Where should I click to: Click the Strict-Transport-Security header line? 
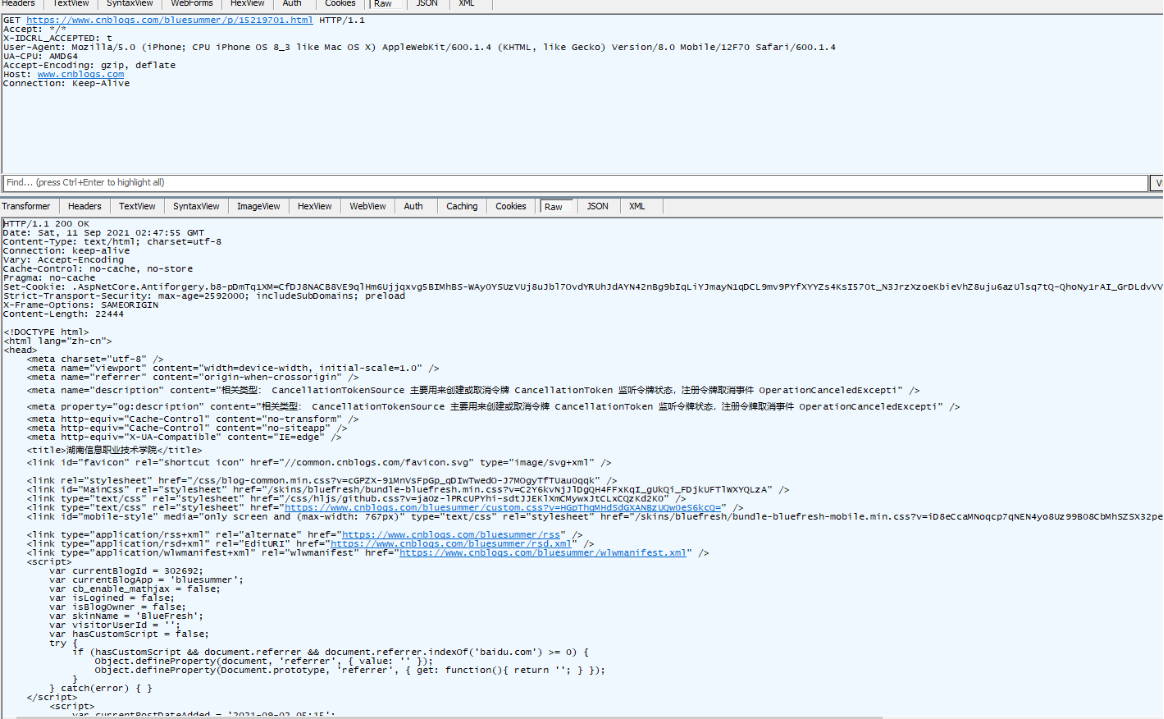[x=204, y=296]
